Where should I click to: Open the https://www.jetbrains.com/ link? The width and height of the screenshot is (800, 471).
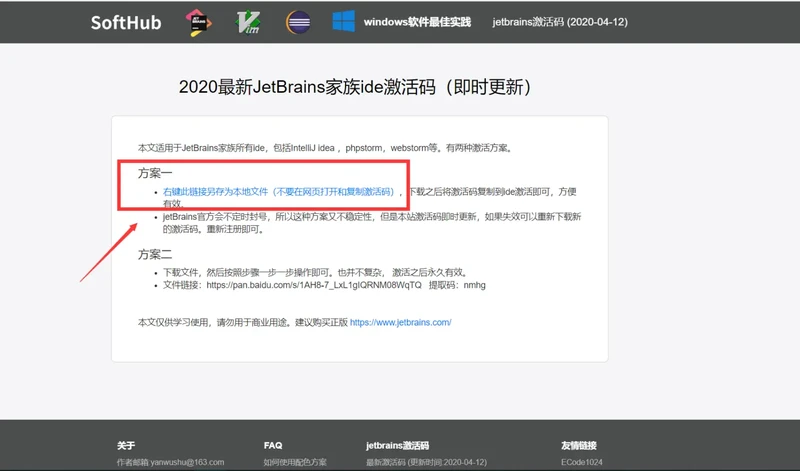400,323
